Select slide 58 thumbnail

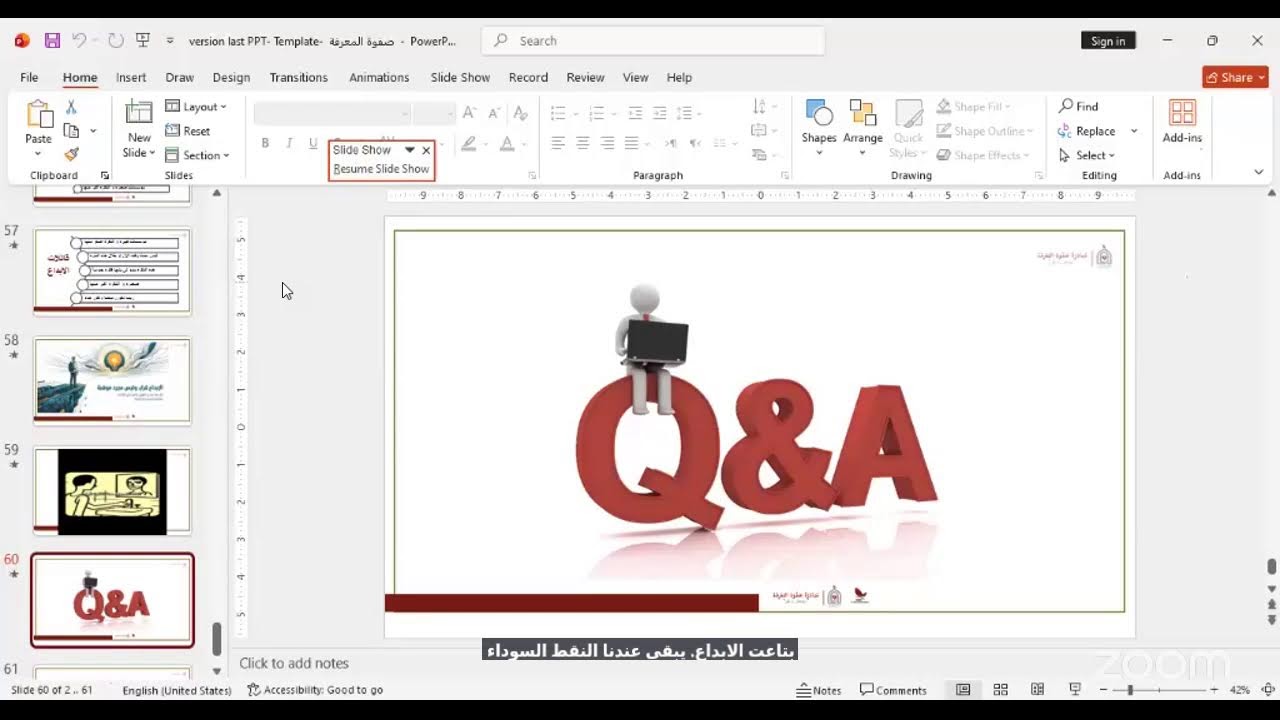[112, 381]
